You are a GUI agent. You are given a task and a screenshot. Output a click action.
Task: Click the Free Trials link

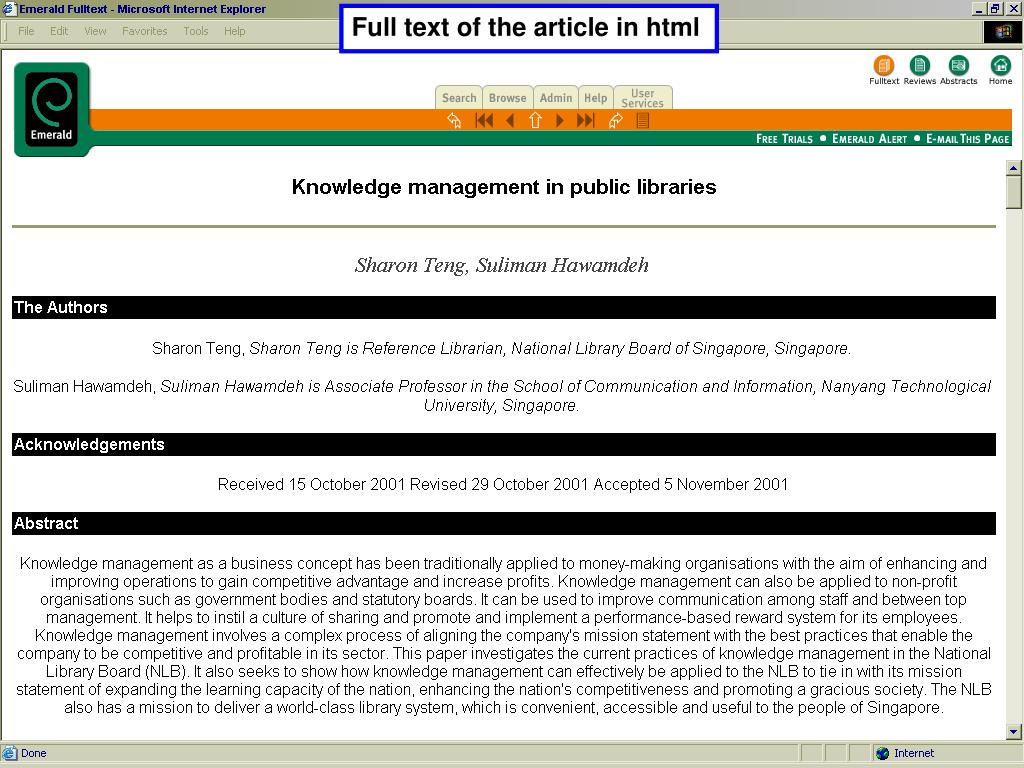784,138
